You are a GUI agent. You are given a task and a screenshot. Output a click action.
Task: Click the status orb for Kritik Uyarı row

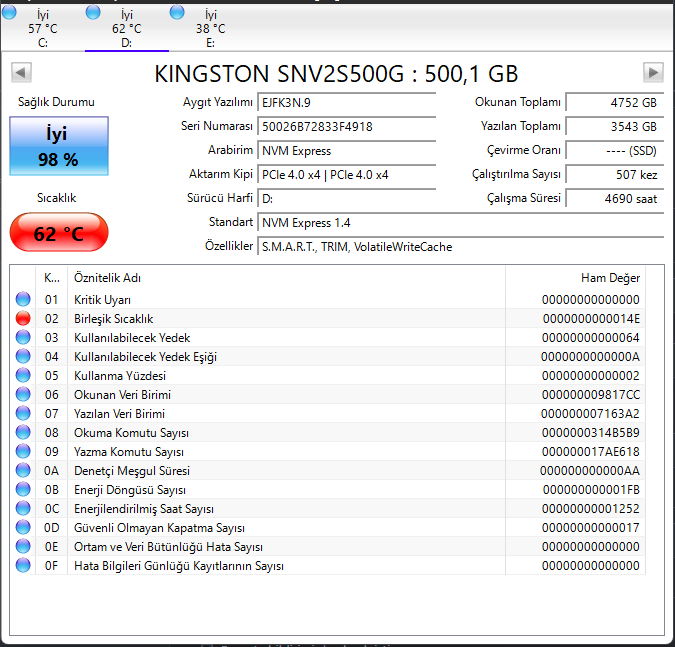(23, 299)
